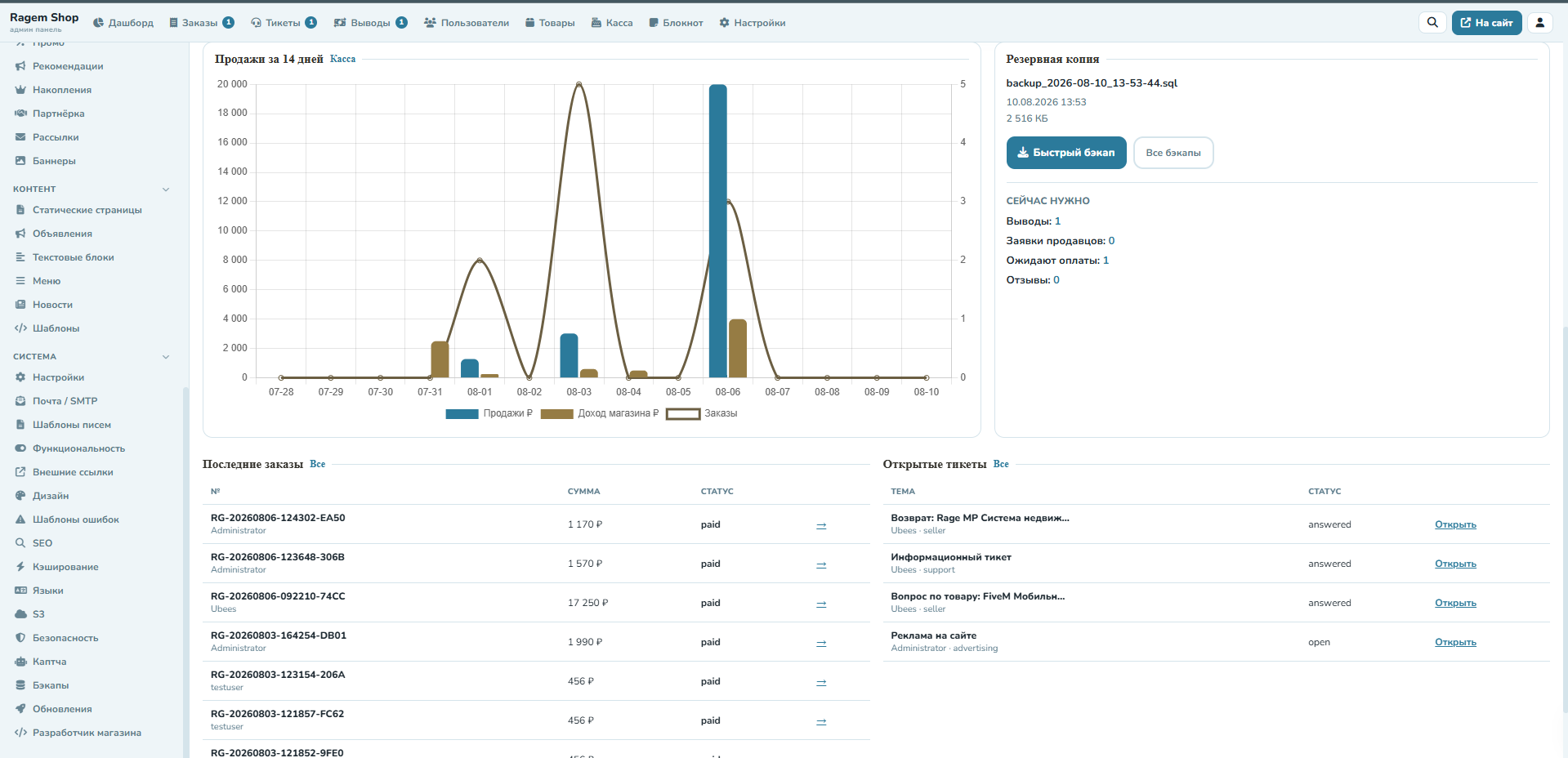Open the Касса link beside sales chart title
The image size is (1568, 758).
[342, 59]
